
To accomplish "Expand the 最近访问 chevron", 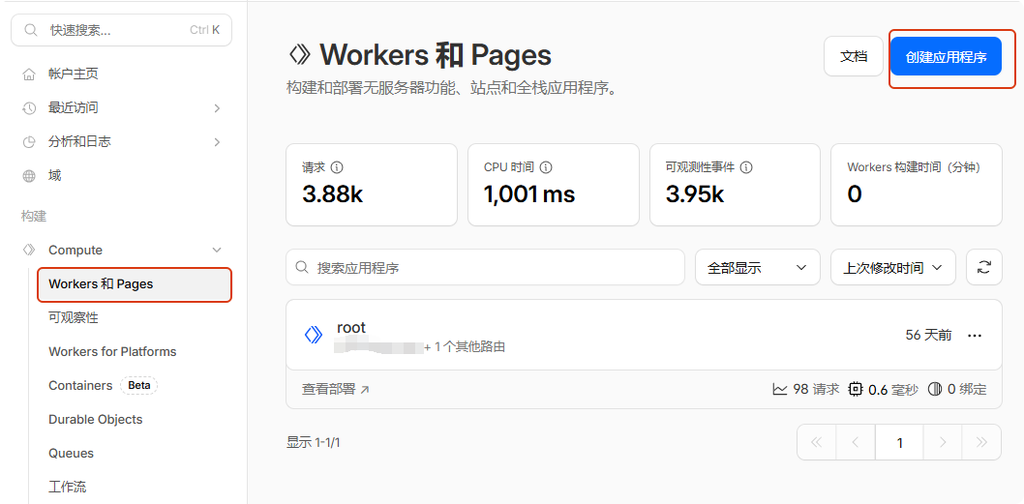I will (x=217, y=108).
